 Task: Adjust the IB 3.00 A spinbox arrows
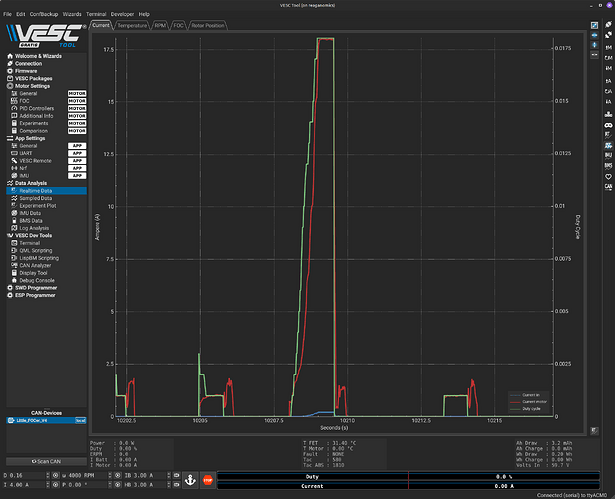pyautogui.click(x=169, y=475)
